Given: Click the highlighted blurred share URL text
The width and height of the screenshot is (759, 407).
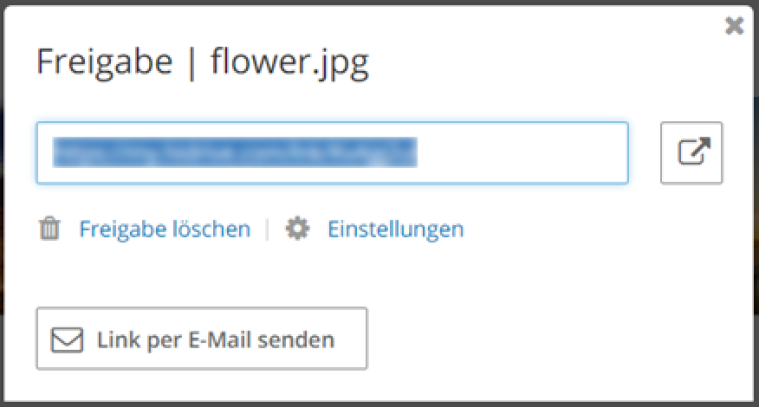Looking at the screenshot, I should 235,152.
